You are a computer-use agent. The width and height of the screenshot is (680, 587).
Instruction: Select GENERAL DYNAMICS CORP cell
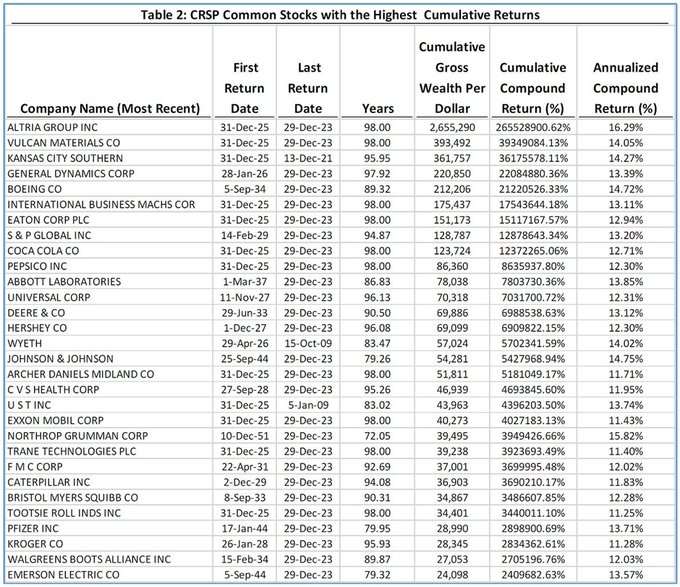click(x=71, y=174)
